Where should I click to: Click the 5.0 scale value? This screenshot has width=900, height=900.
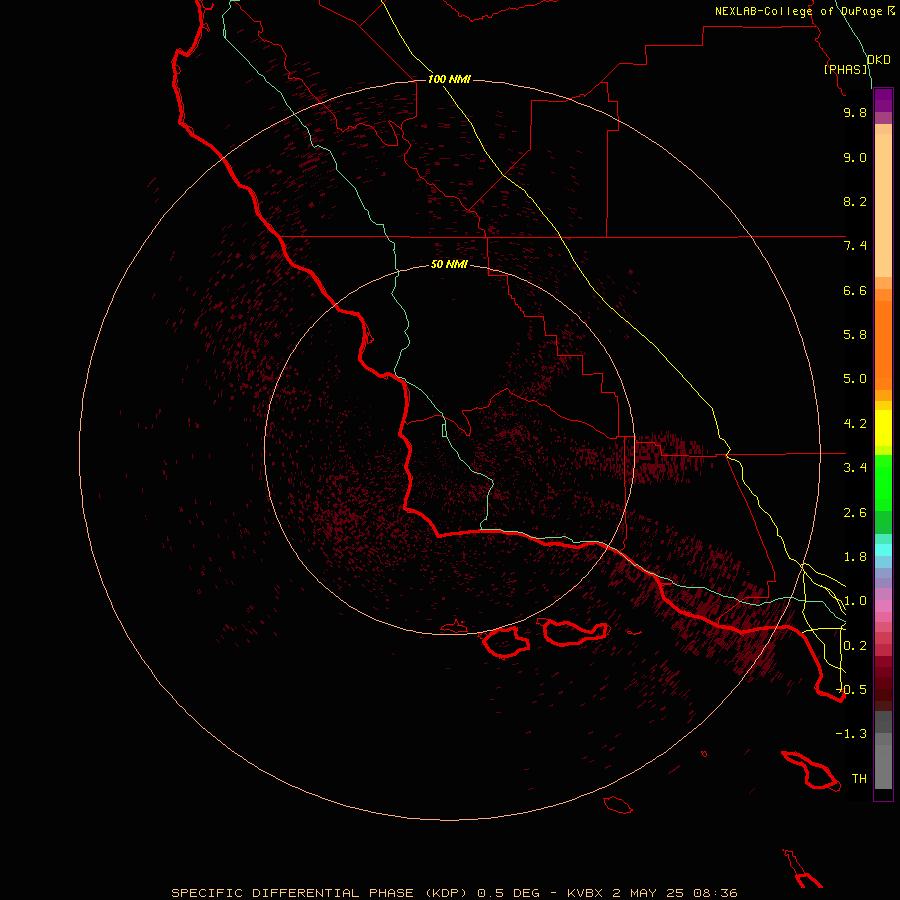855,379
